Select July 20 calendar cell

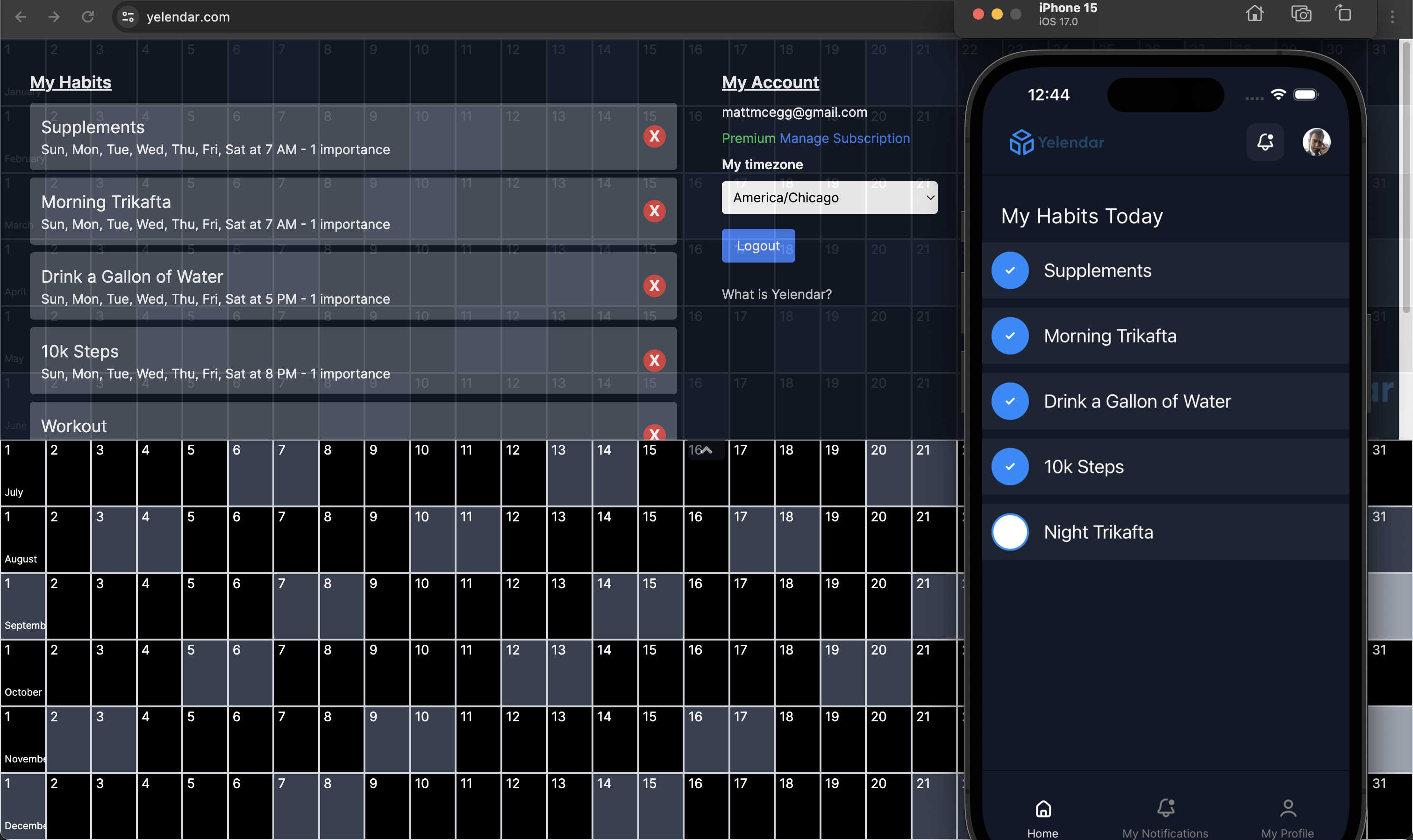[888, 473]
